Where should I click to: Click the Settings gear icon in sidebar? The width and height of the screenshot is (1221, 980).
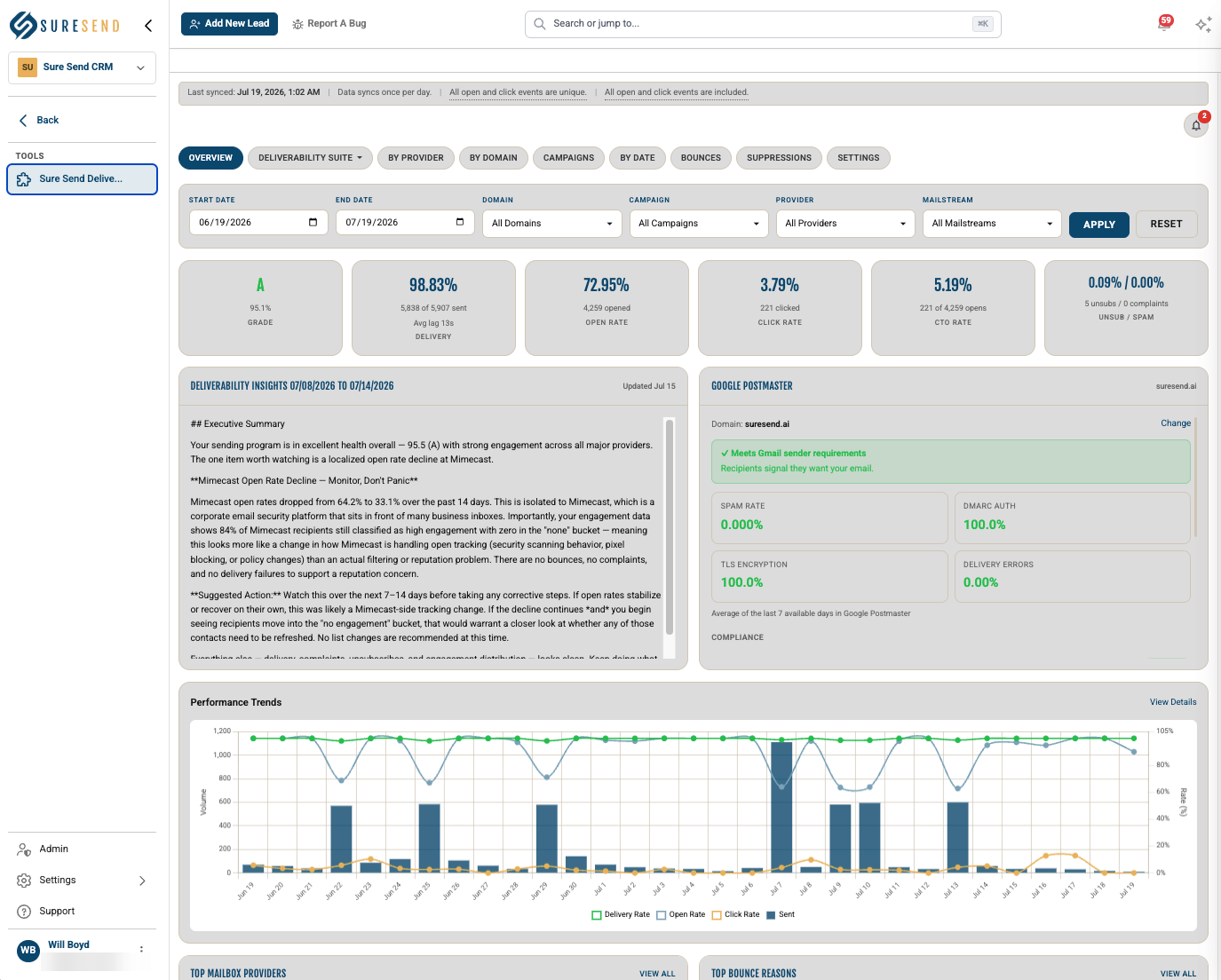(24, 881)
